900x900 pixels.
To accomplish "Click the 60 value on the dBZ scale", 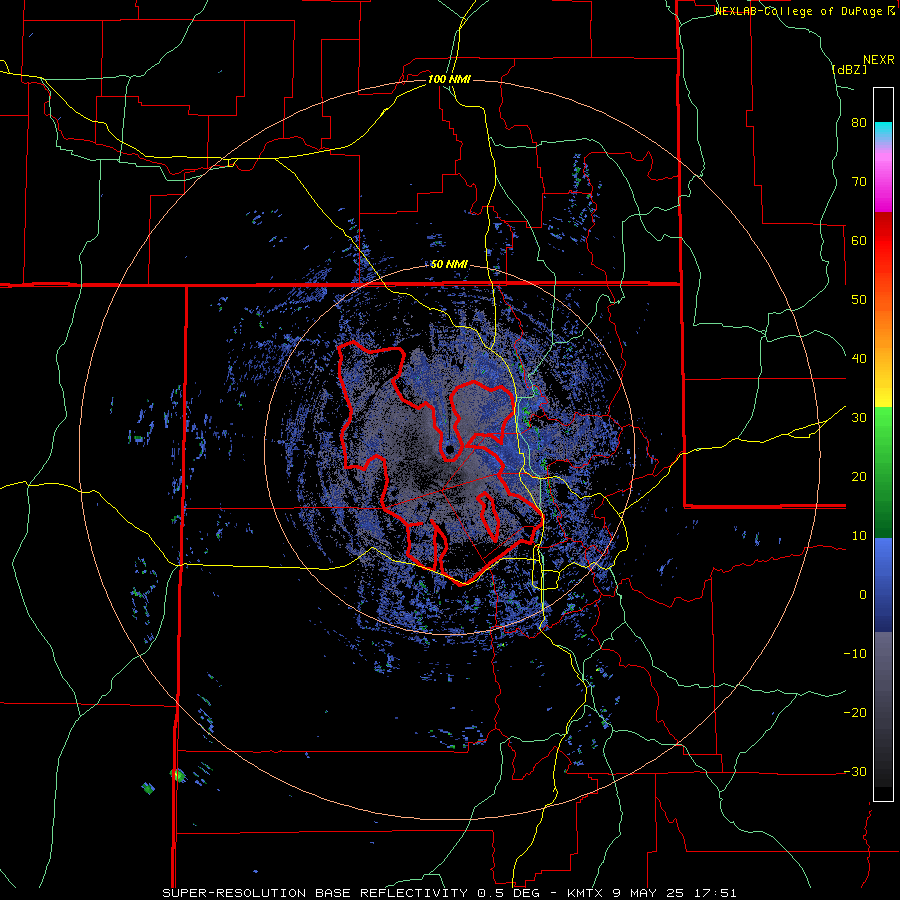I will 859,241.
